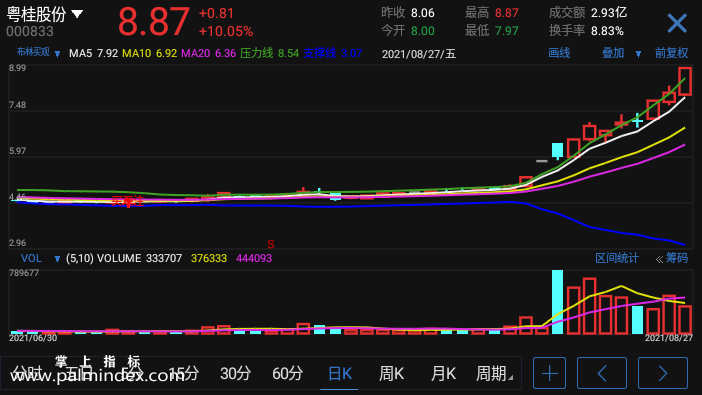Click the tallest cyan volume bar
This screenshot has height=395, width=702.
point(557,302)
